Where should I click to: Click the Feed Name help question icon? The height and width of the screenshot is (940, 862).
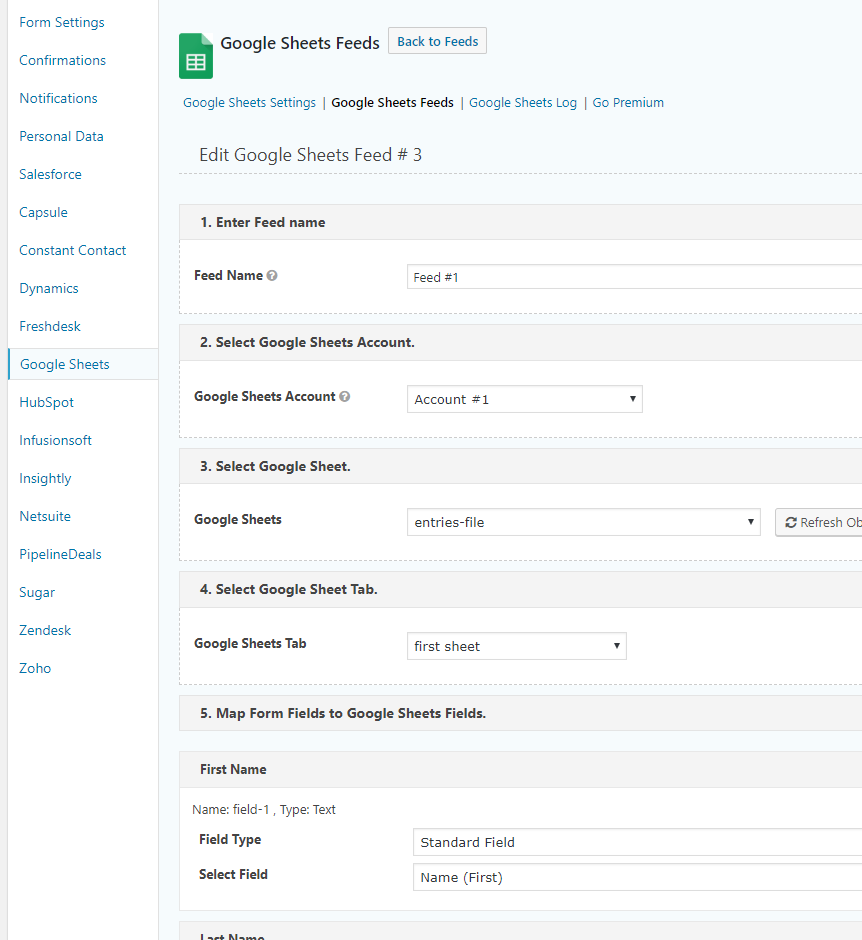(272, 276)
